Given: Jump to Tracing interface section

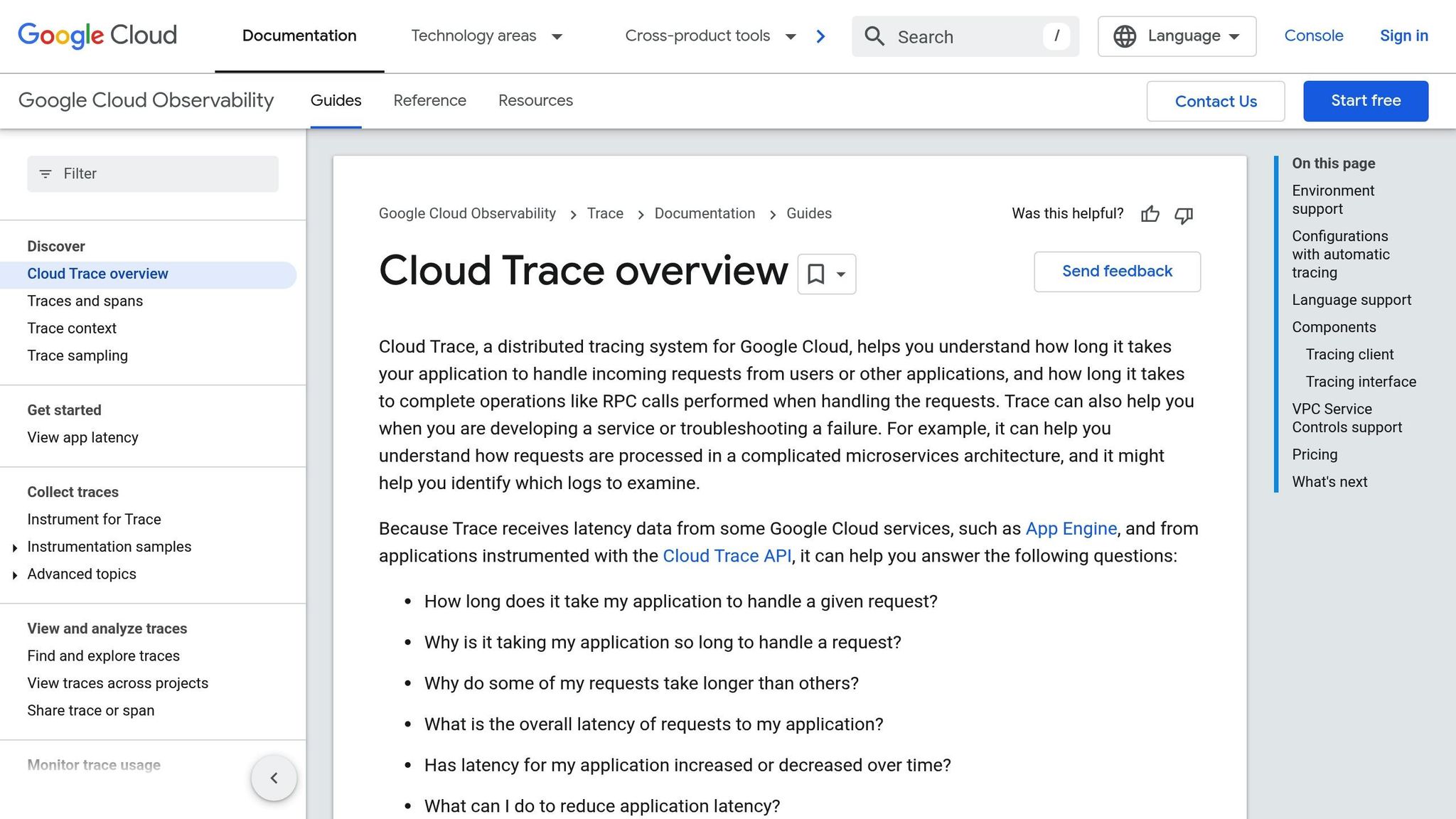Looking at the screenshot, I should coord(1361,382).
